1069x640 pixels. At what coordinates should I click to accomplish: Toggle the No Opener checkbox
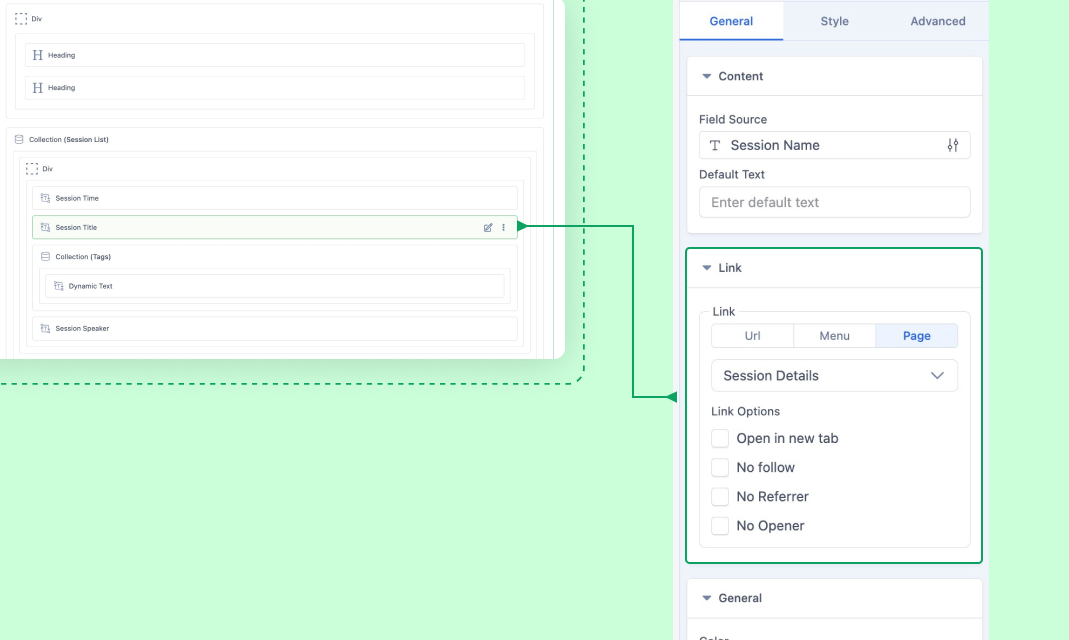pos(720,525)
